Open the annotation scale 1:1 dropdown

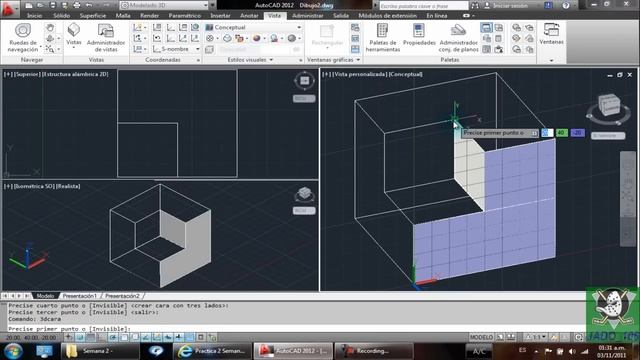536,337
